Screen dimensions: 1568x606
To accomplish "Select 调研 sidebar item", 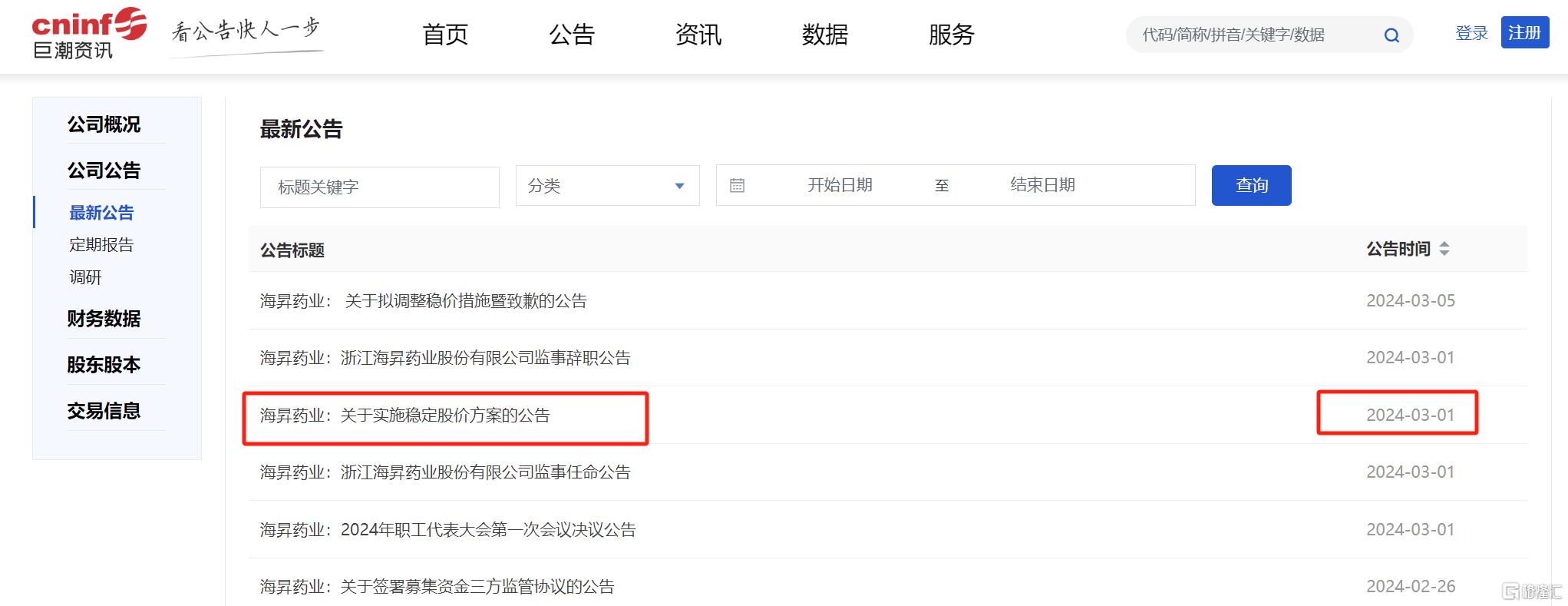I will pyautogui.click(x=85, y=277).
